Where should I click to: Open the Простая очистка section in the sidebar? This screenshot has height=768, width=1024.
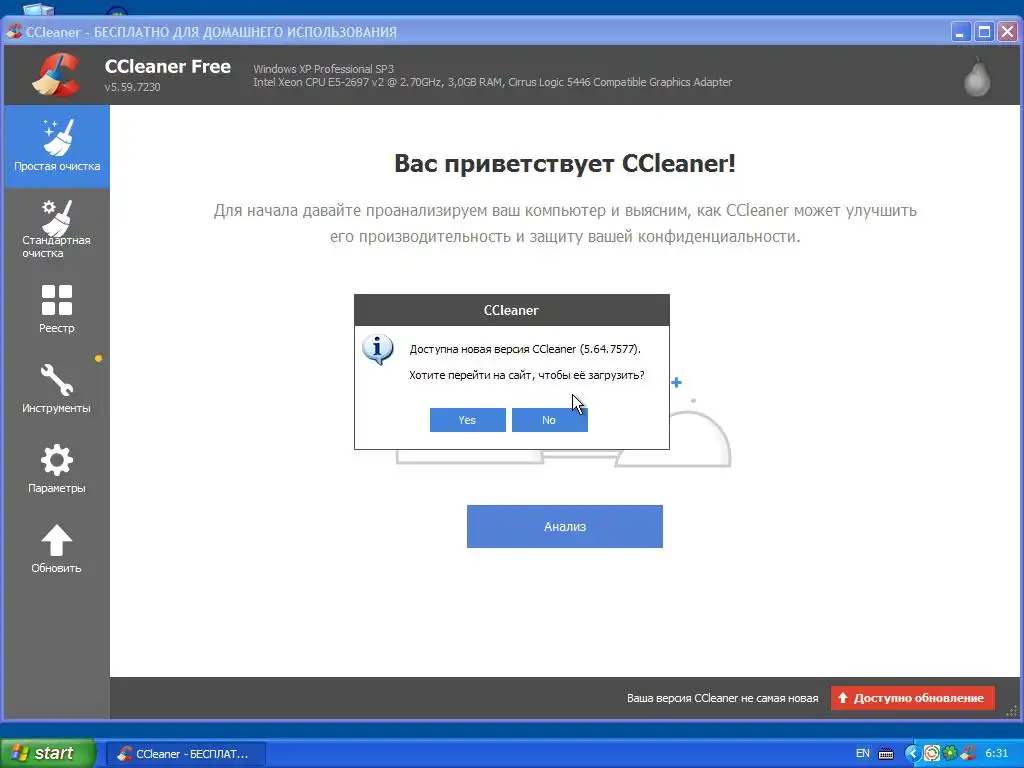[57, 146]
